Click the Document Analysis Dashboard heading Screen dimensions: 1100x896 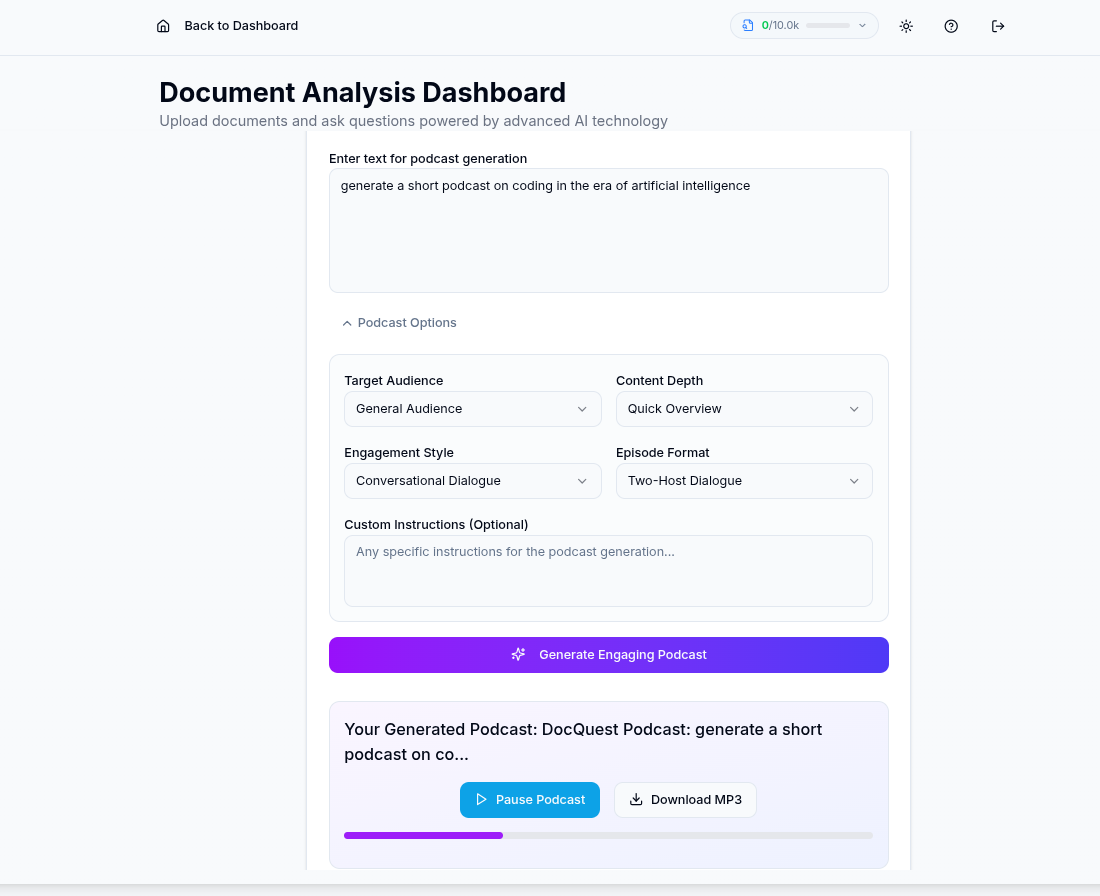(x=362, y=93)
